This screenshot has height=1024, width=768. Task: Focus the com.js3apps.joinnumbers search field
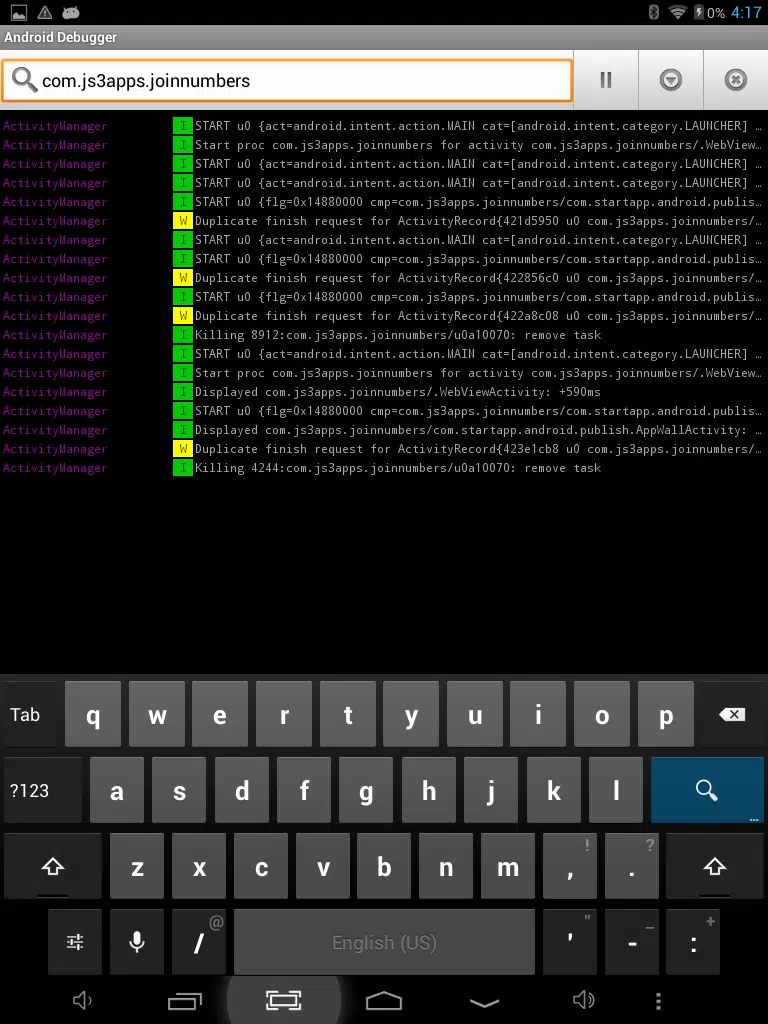(287, 80)
